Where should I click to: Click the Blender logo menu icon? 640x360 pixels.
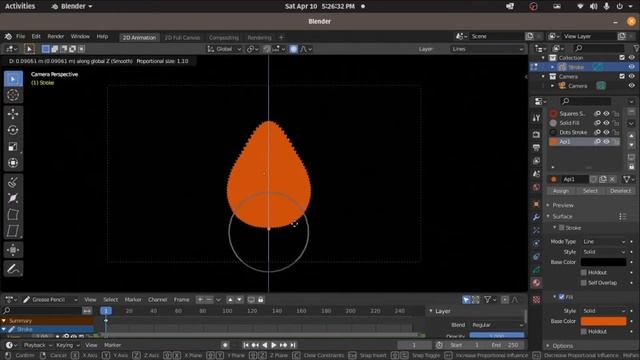tap(8, 36)
